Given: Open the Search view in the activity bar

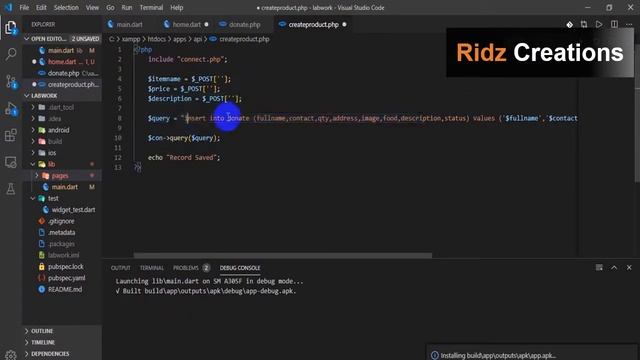Looking at the screenshot, I should point(11,54).
